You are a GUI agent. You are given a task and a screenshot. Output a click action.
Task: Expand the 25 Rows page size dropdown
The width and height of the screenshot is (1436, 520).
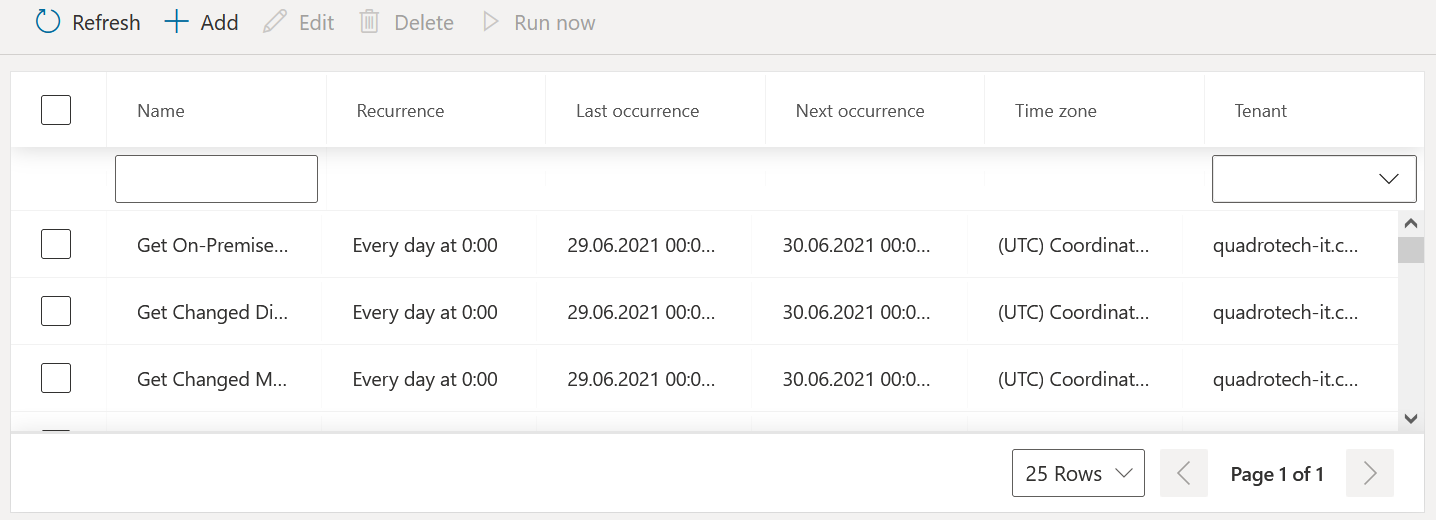click(x=1078, y=474)
